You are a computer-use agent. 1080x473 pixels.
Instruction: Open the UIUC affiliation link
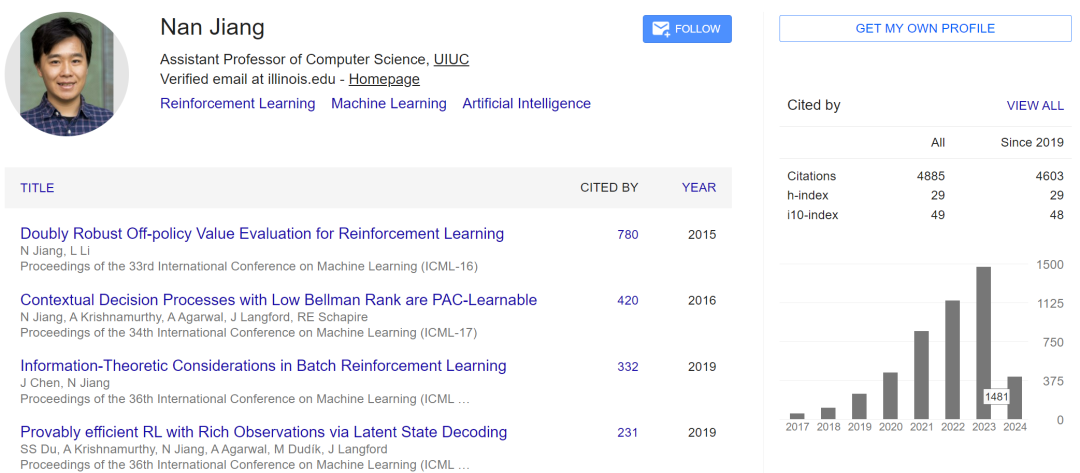(x=451, y=59)
